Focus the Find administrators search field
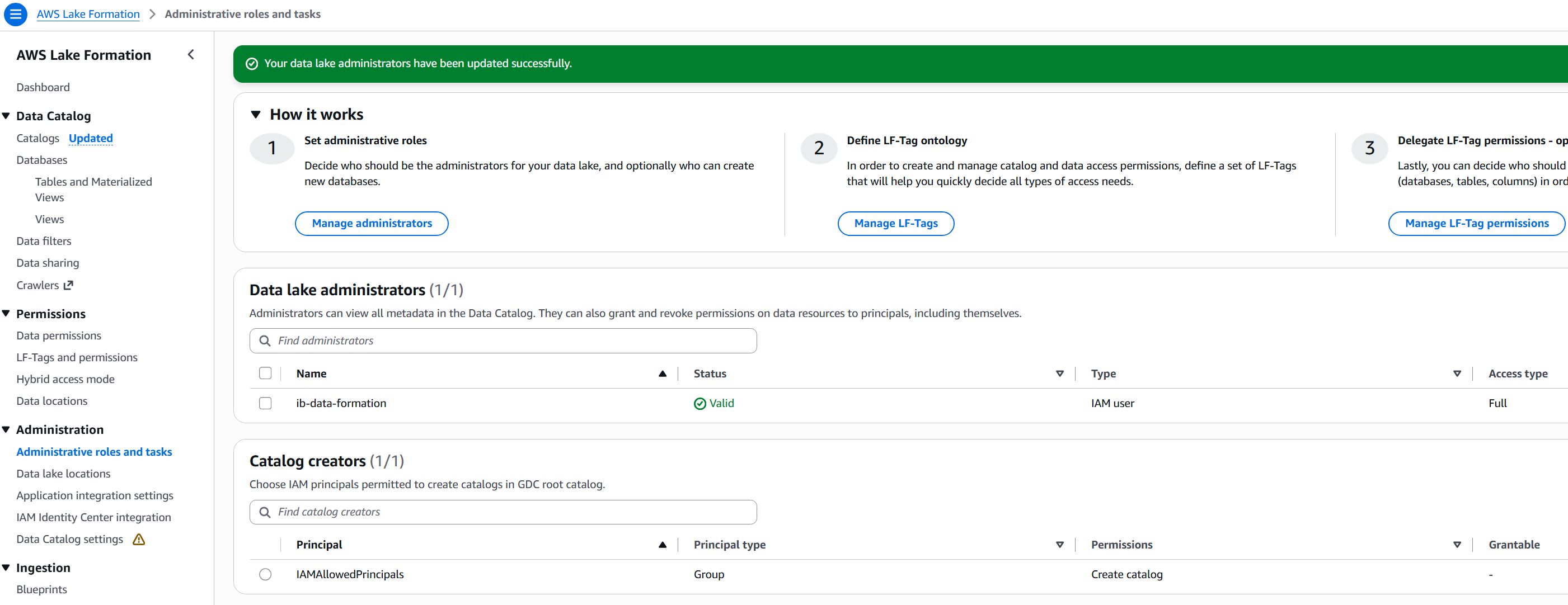 click(x=503, y=341)
